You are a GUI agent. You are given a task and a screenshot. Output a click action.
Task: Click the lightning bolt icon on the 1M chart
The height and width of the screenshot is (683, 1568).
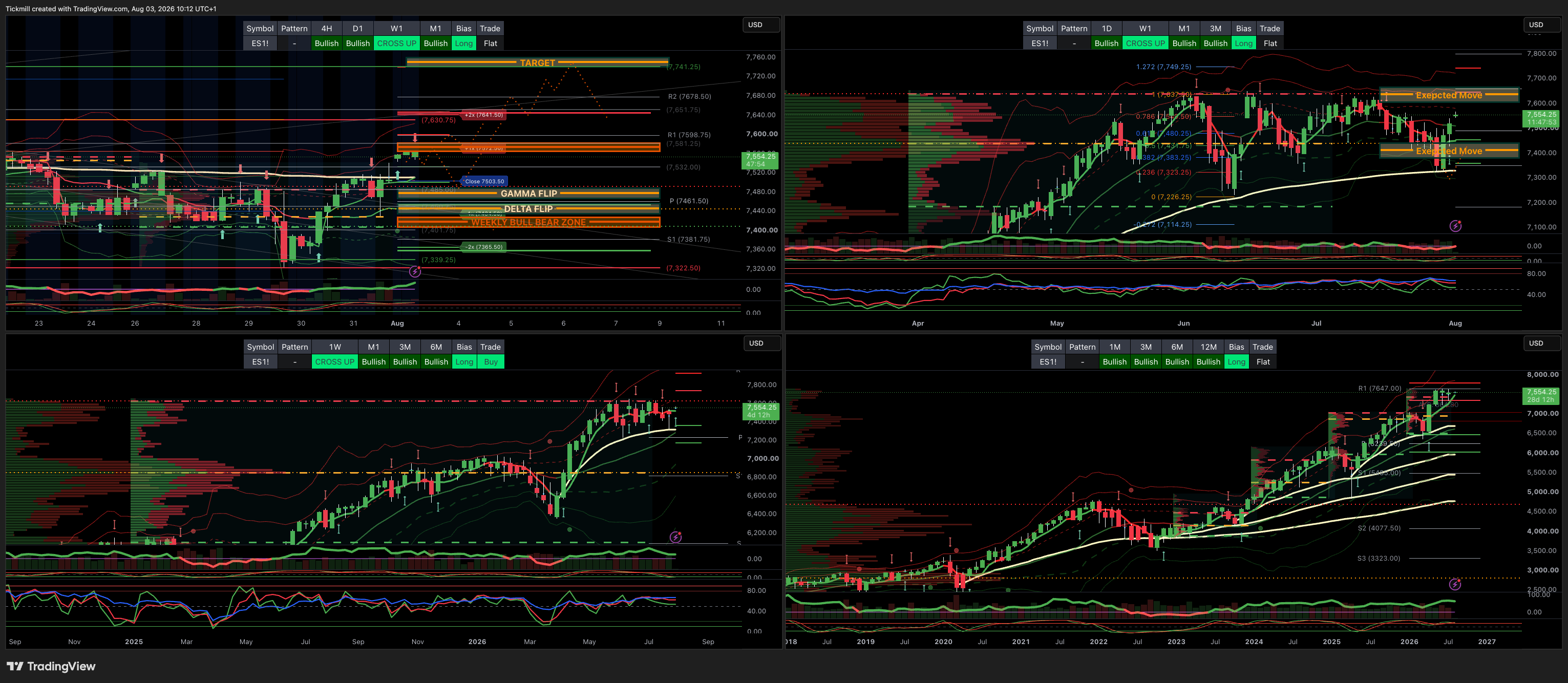1455,584
